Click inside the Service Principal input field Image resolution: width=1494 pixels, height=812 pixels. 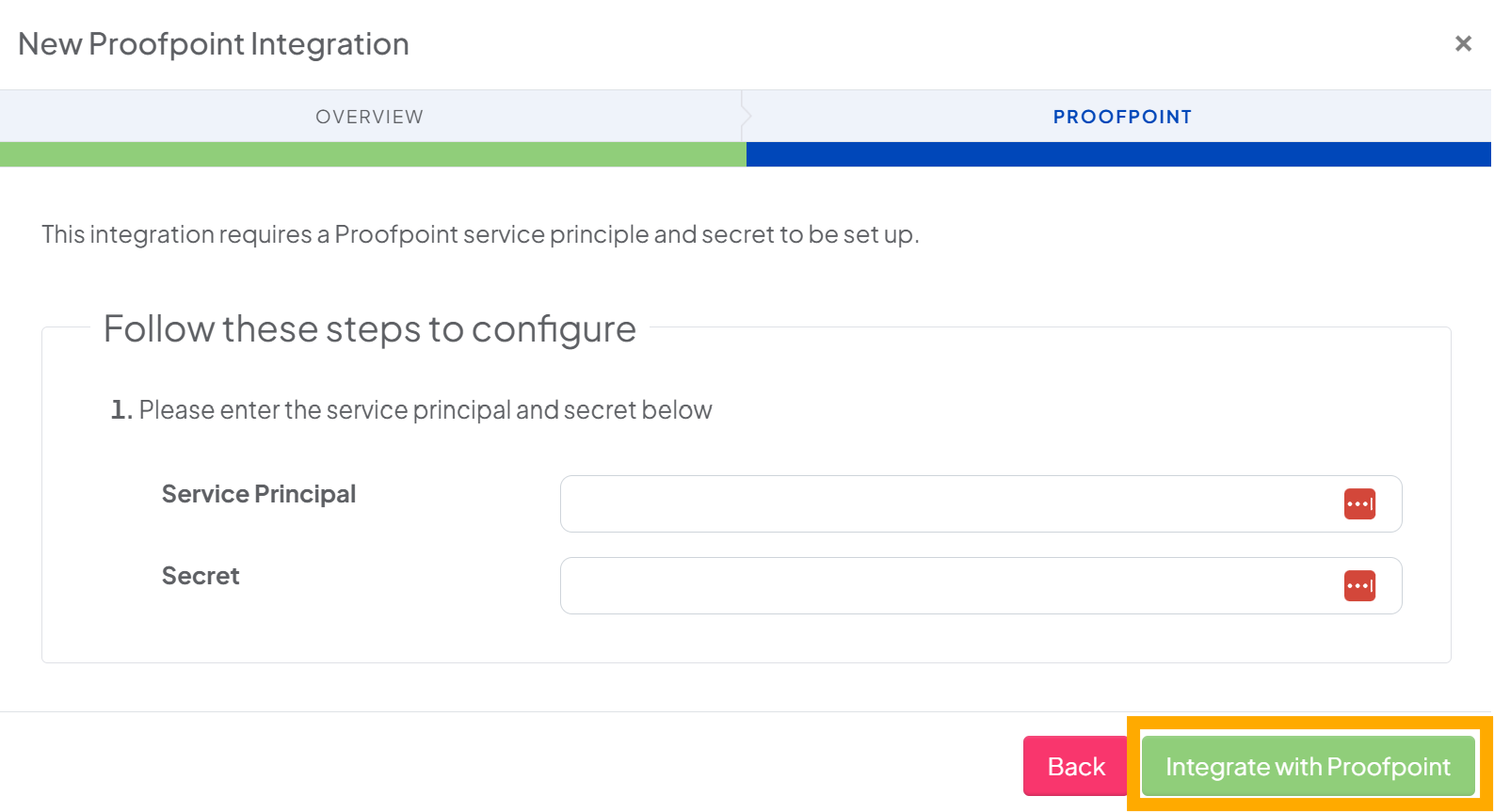941,503
